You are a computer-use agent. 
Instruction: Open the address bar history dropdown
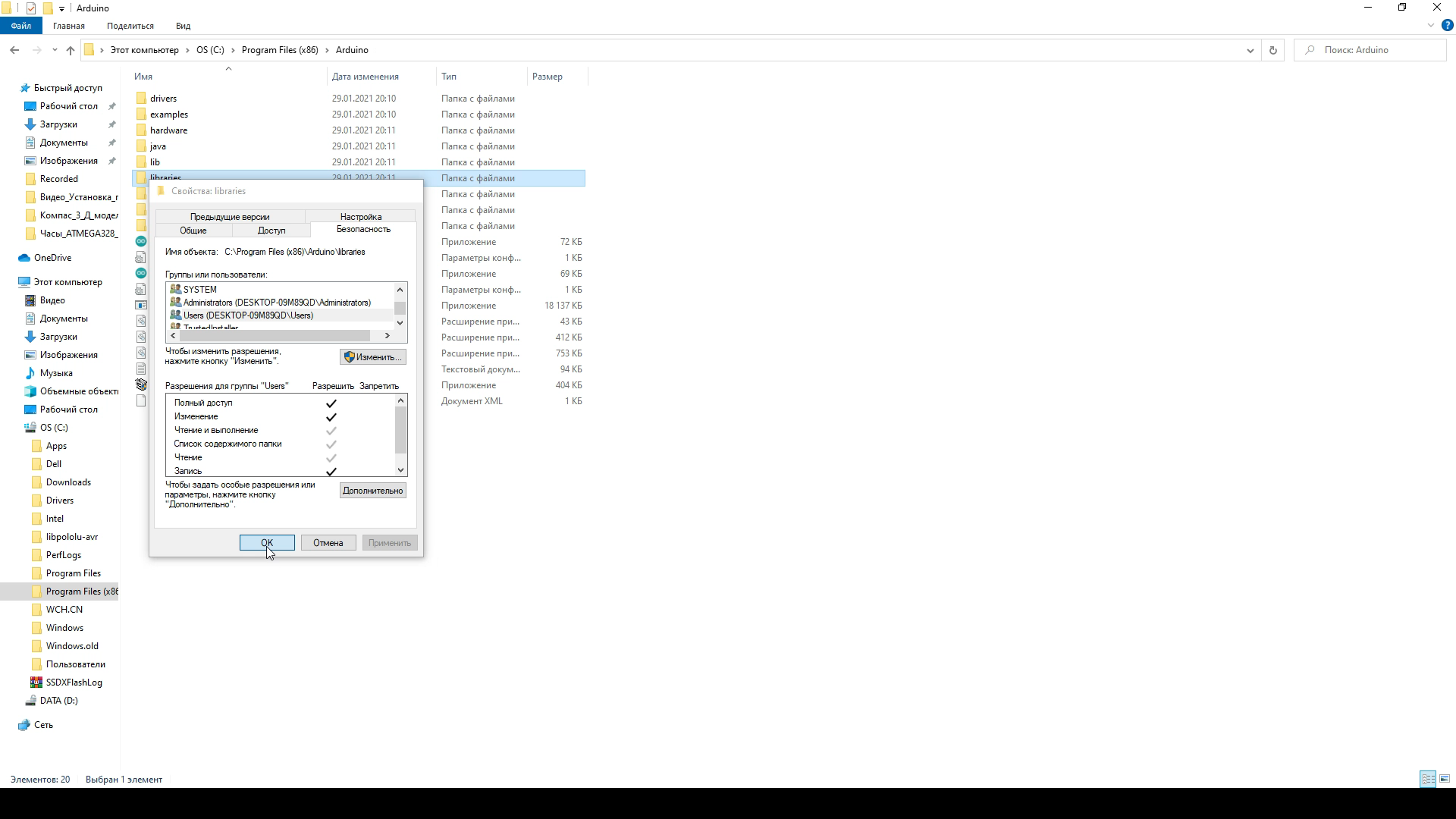point(1250,50)
